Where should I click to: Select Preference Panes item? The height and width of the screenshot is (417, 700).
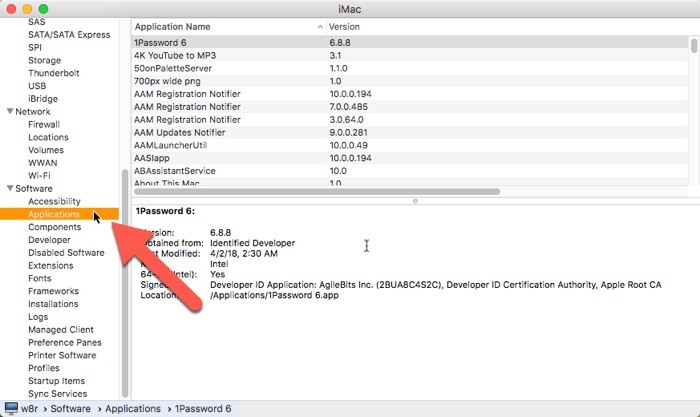tap(65, 342)
